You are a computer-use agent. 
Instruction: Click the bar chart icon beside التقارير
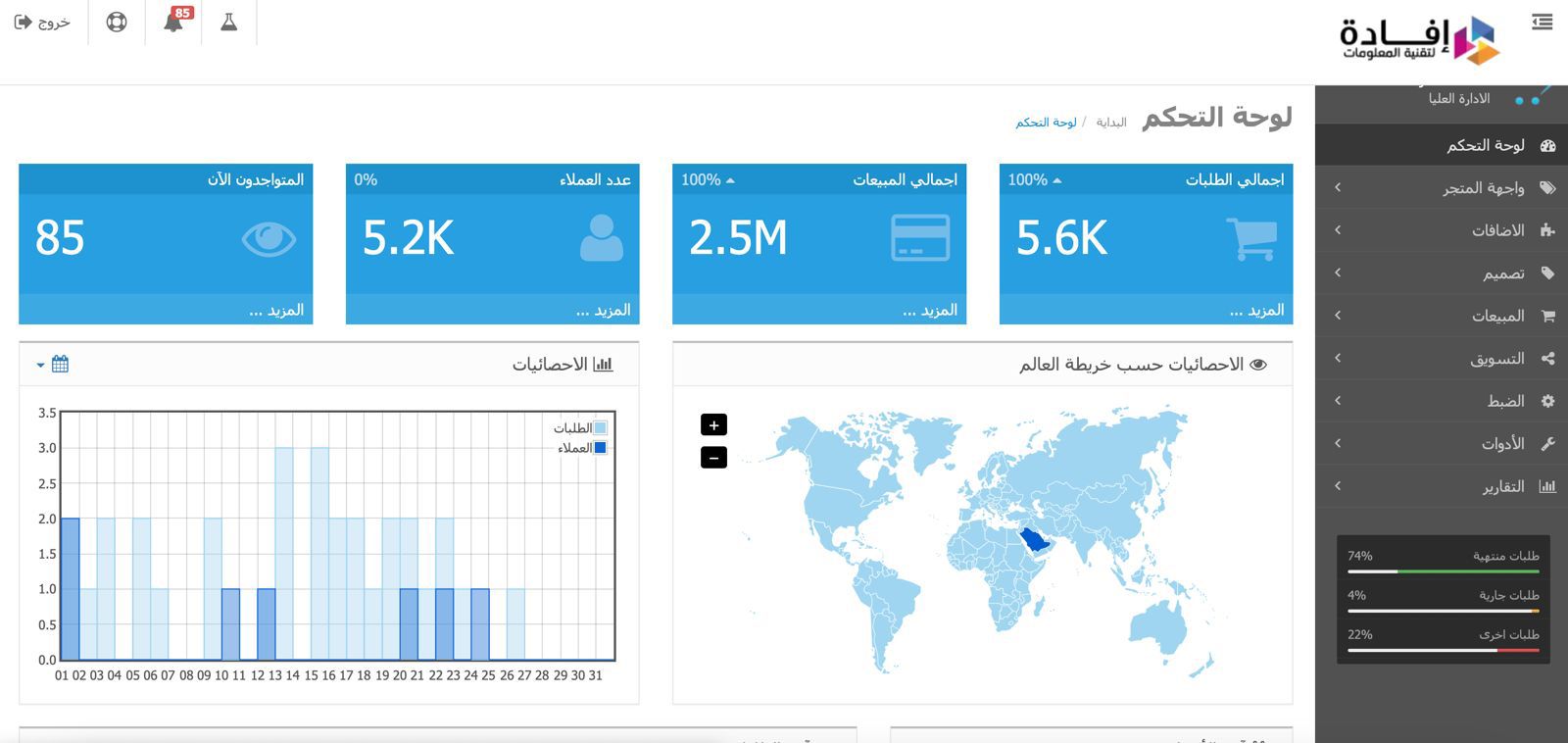[x=1548, y=486]
